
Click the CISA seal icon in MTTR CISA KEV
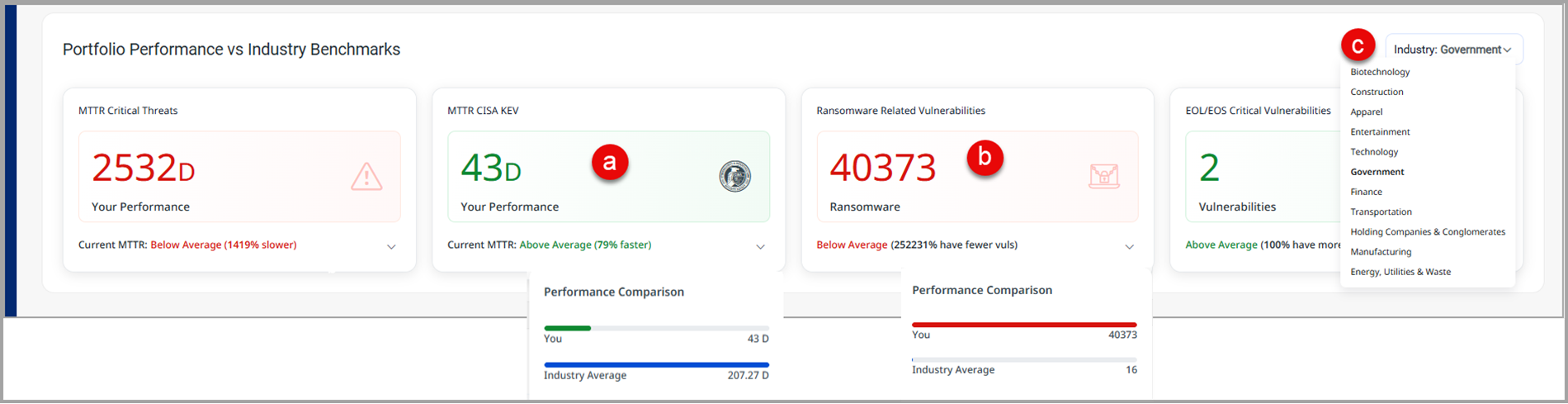point(734,177)
